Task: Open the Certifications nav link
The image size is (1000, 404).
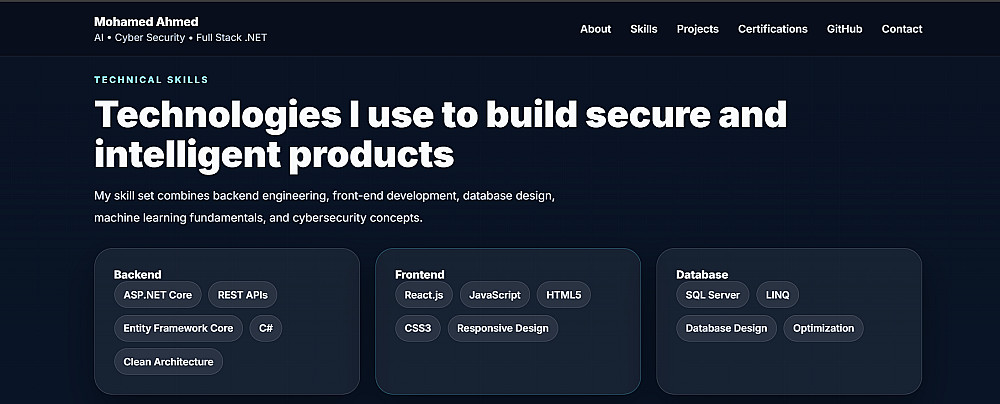Action: tap(772, 29)
